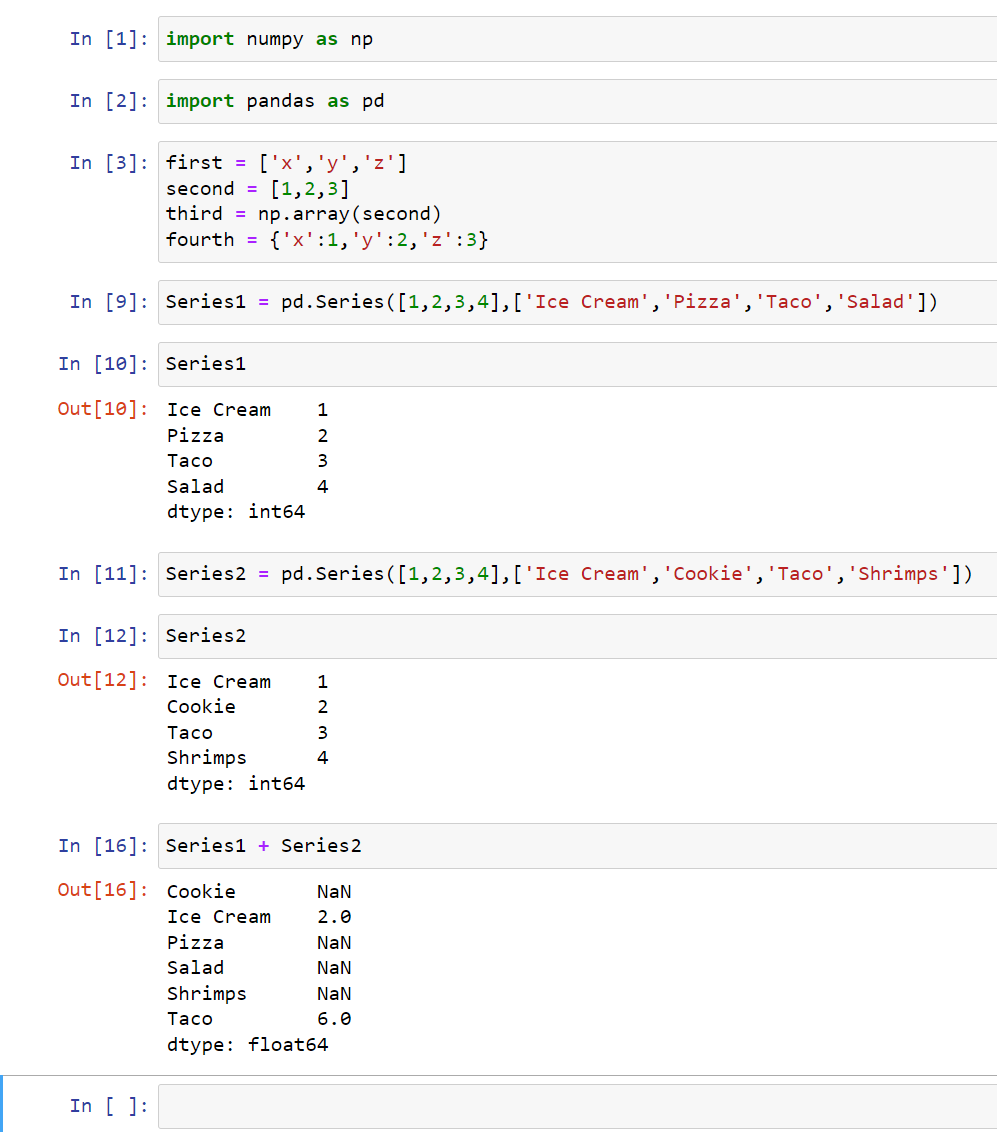Click 'Taco 6.0' row in Out[16]
This screenshot has height=1132, width=997.
click(259, 1019)
